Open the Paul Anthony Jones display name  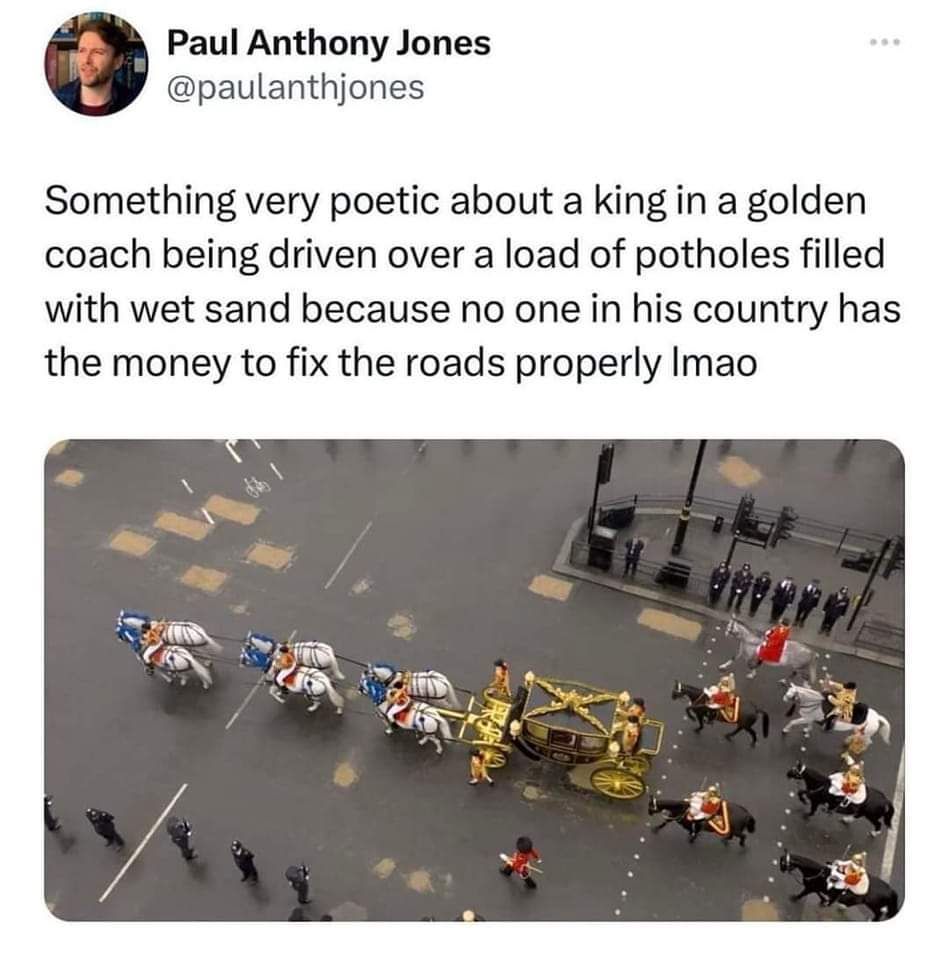click(329, 44)
